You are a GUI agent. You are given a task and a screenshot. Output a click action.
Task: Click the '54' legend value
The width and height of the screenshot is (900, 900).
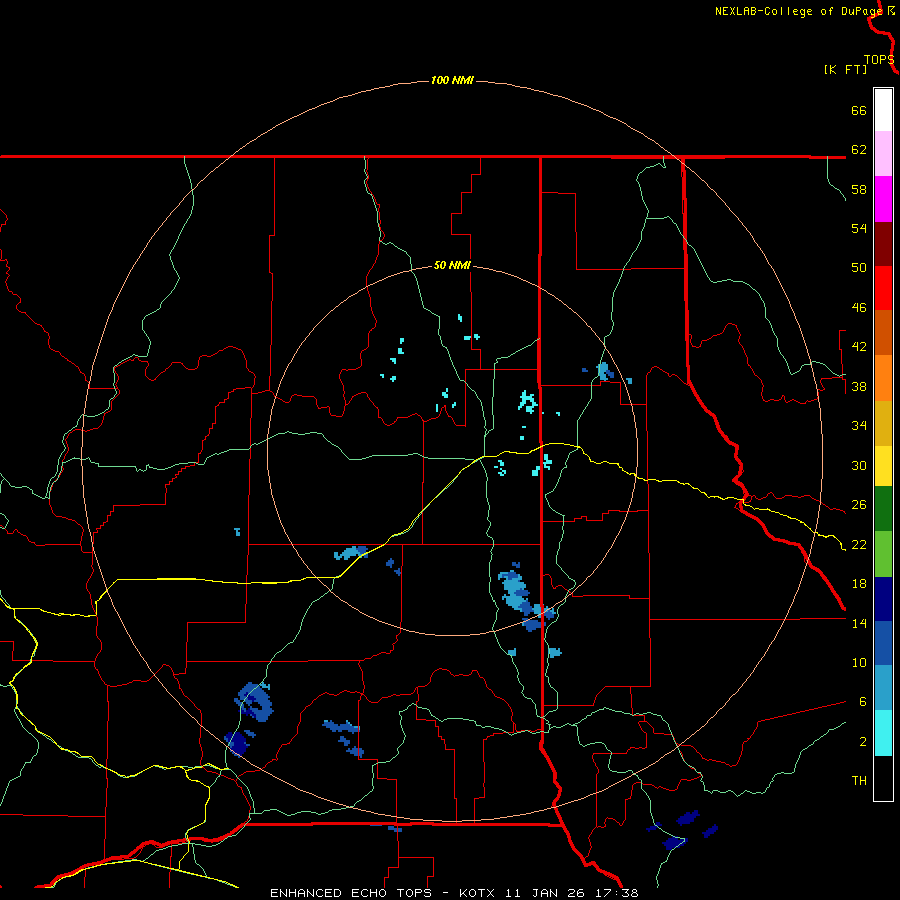859,228
